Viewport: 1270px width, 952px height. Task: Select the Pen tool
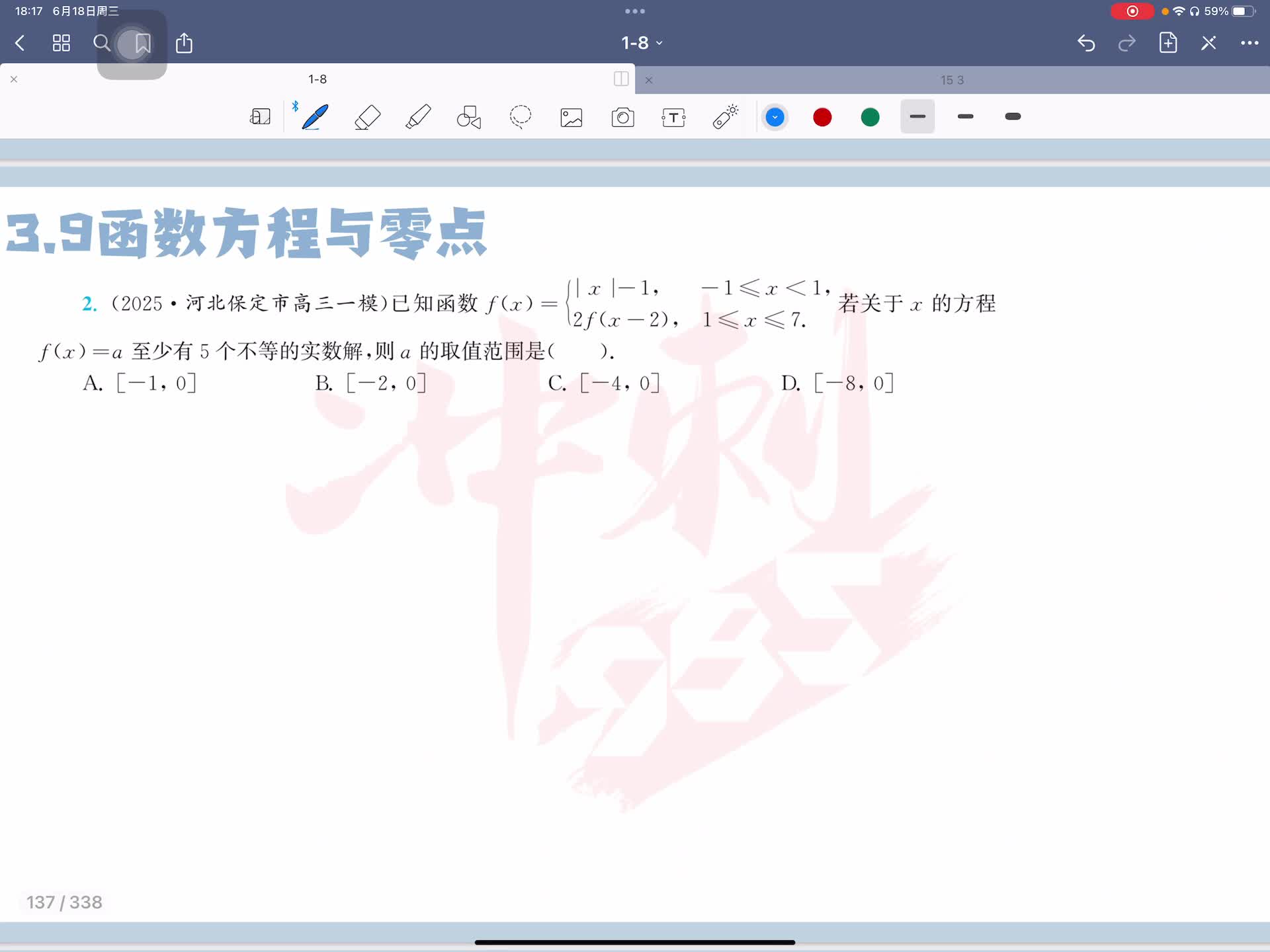click(315, 117)
